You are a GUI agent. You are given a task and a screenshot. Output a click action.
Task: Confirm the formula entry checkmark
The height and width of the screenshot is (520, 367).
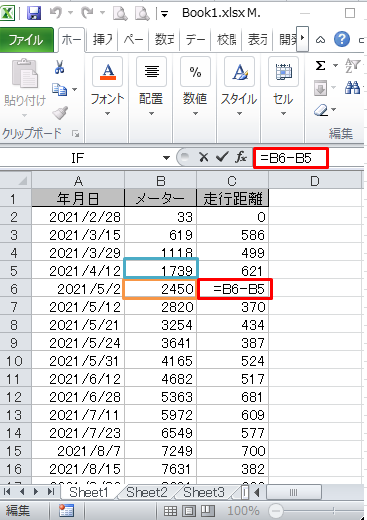click(222, 157)
